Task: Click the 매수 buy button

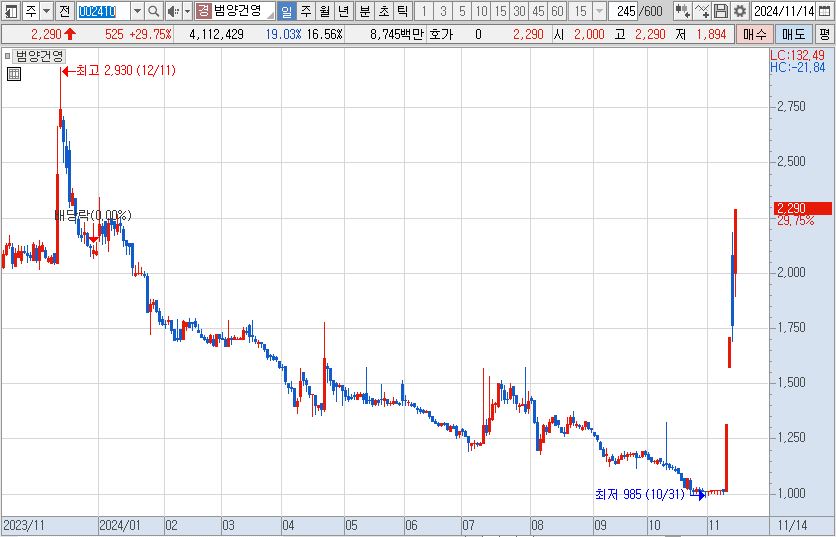Action: click(x=754, y=35)
